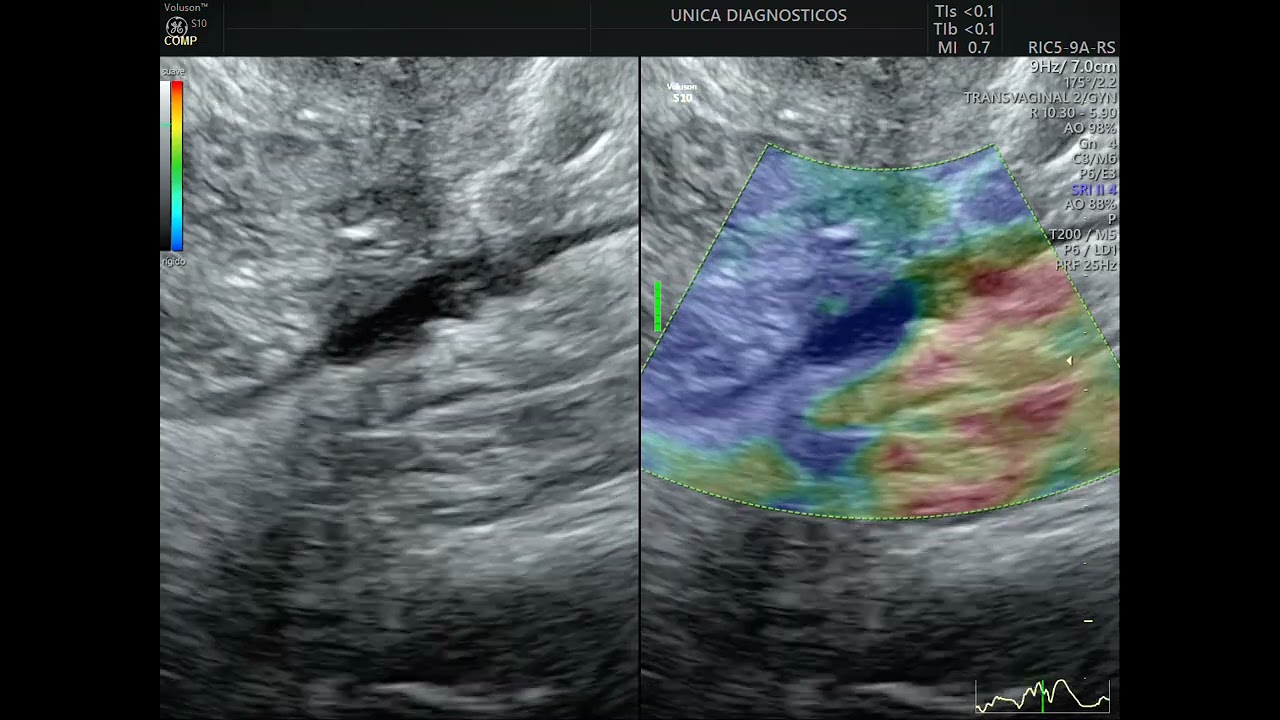This screenshot has width=1280, height=720.
Task: Click the green compression quality indicator bar
Action: coord(657,306)
